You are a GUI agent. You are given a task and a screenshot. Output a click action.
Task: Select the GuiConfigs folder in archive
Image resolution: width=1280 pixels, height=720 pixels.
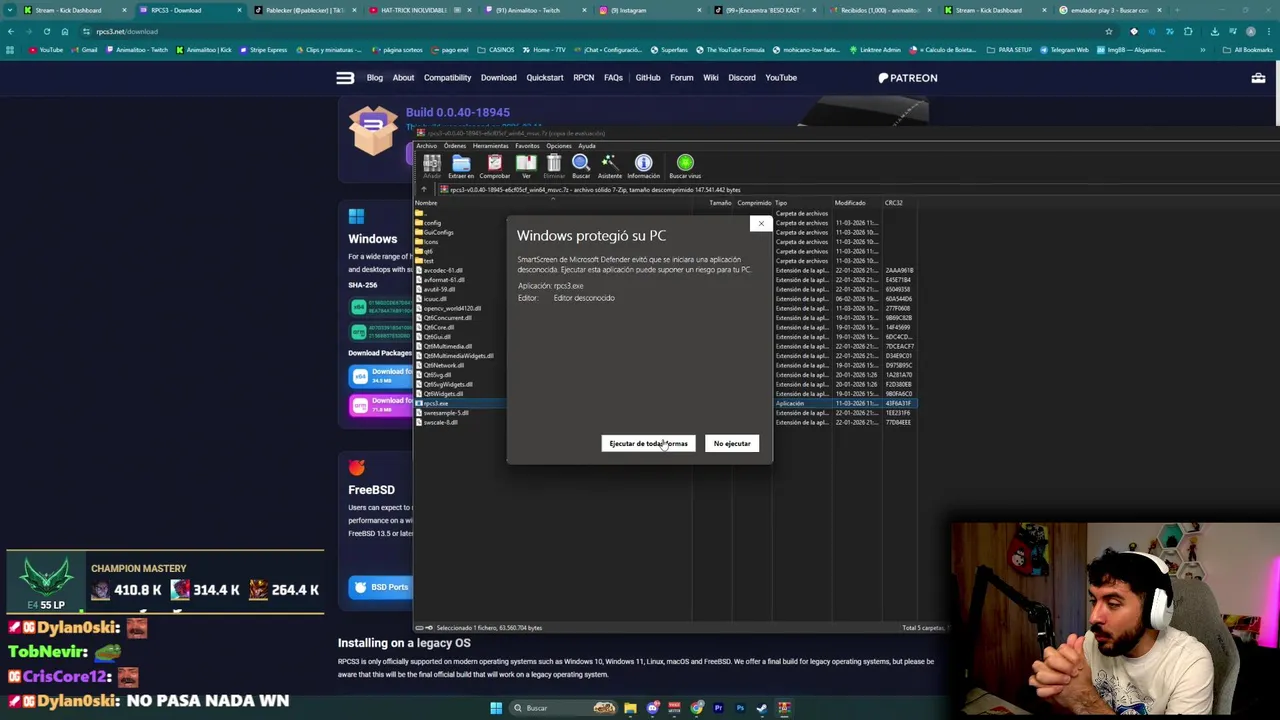click(438, 232)
